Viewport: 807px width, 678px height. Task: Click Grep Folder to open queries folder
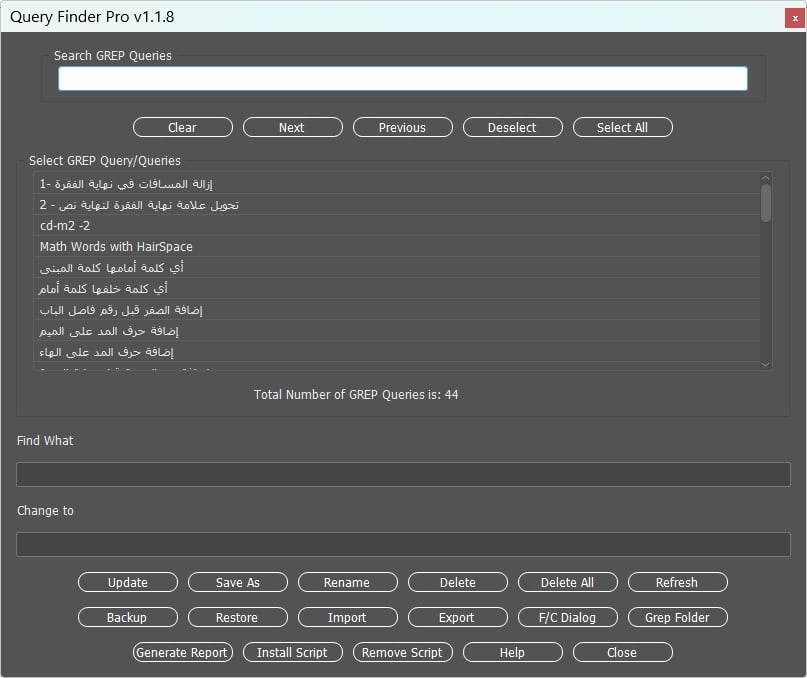pos(677,617)
